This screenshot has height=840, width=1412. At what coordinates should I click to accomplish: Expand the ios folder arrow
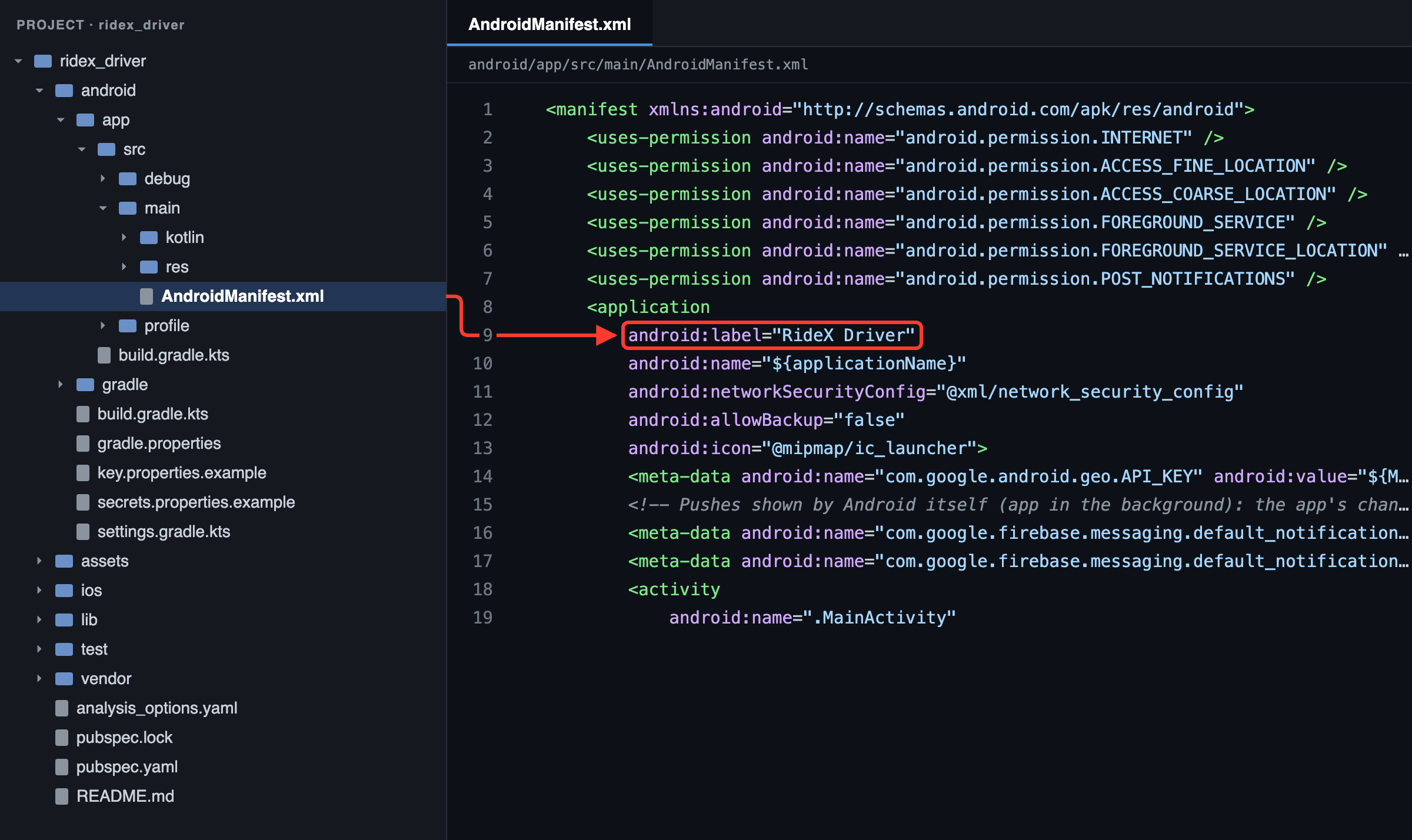coord(39,591)
